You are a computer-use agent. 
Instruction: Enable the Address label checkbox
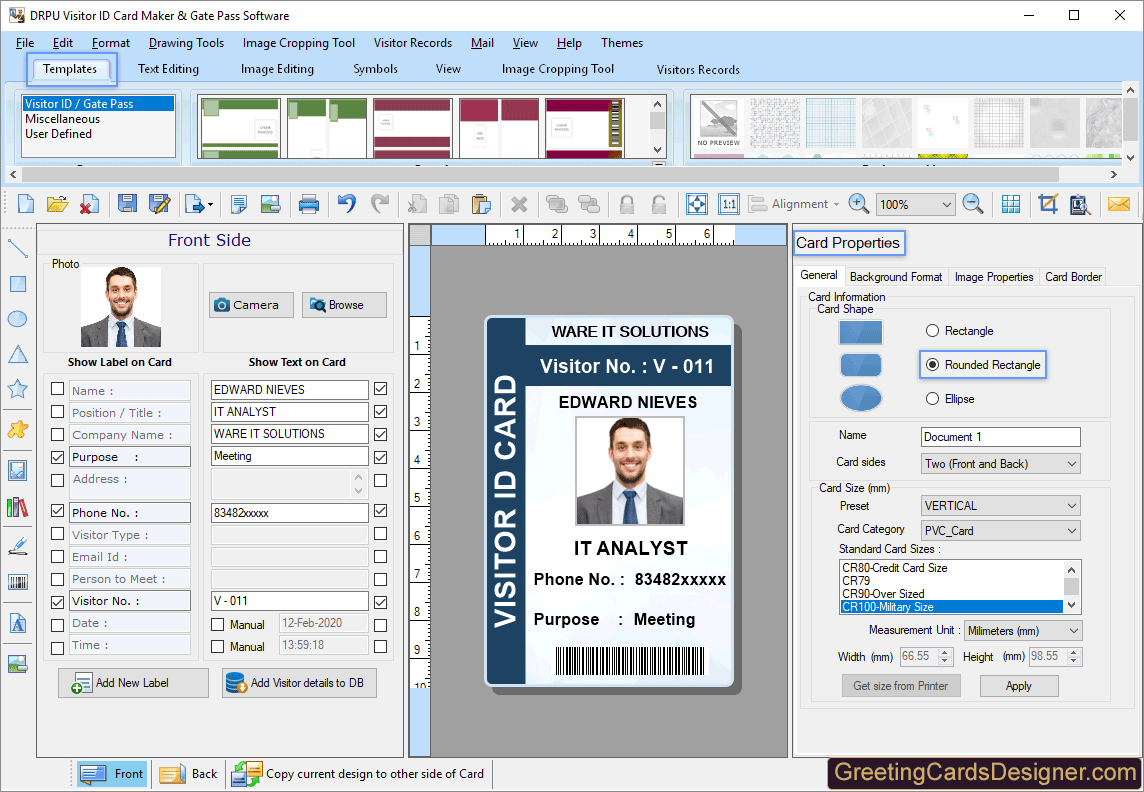click(57, 482)
